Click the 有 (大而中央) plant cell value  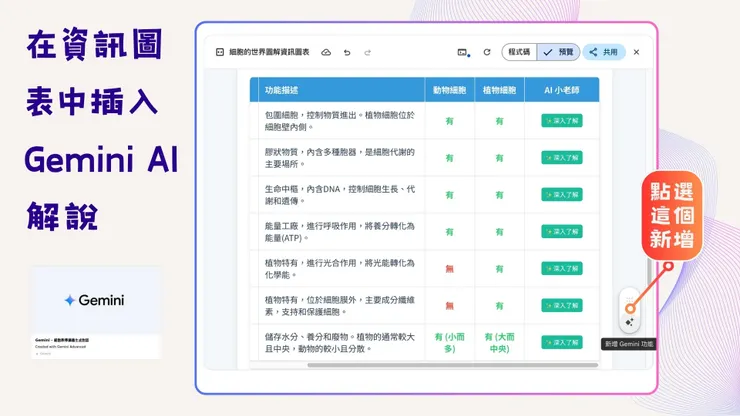499,342
